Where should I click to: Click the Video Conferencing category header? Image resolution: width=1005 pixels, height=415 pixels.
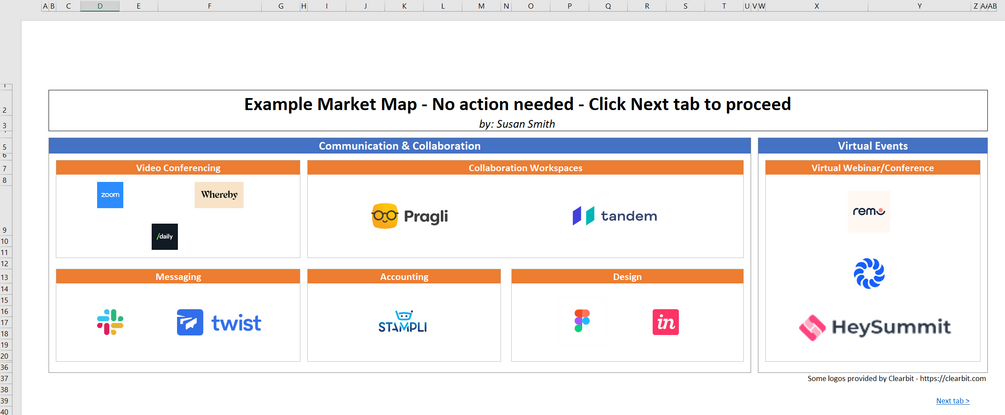(178, 167)
